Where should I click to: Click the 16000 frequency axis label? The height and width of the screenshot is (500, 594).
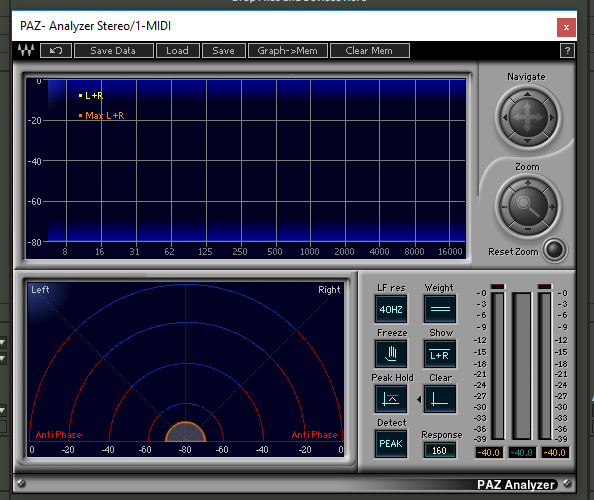[450, 252]
